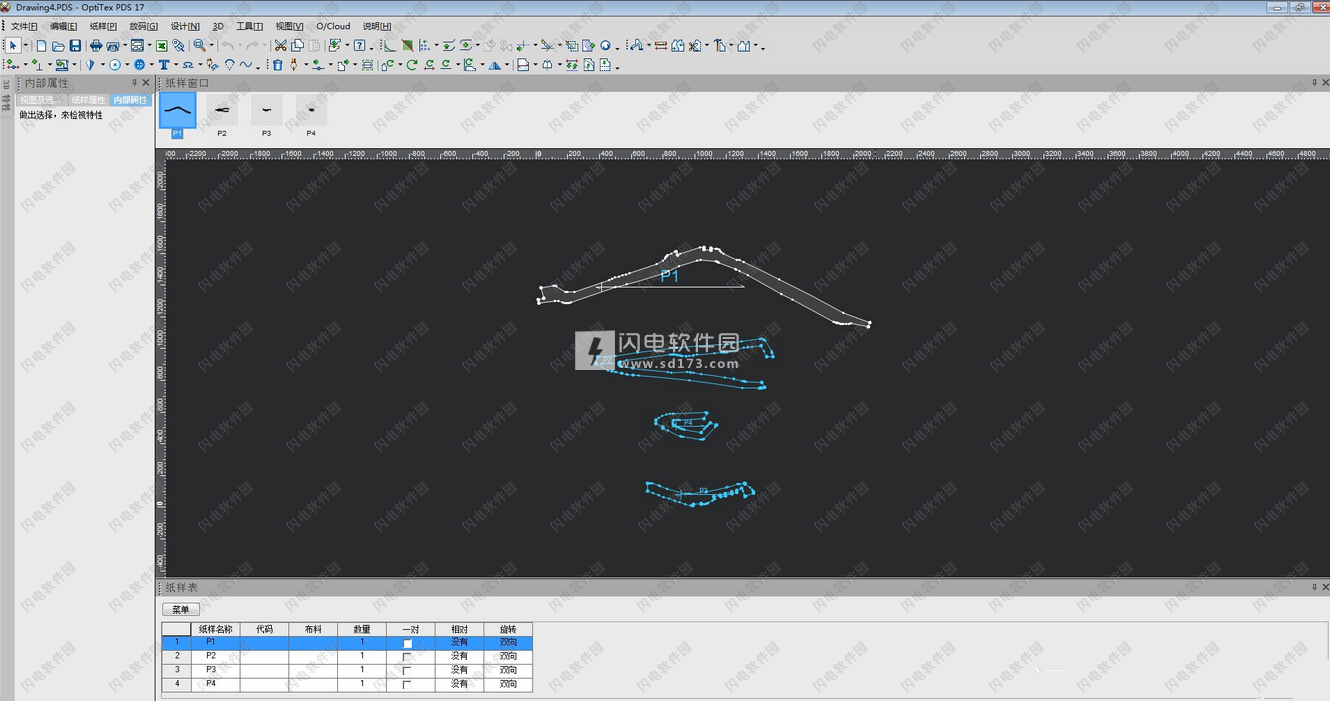Image resolution: width=1330 pixels, height=701 pixels.
Task: Open the 文件[F] menu
Action: tap(24, 26)
